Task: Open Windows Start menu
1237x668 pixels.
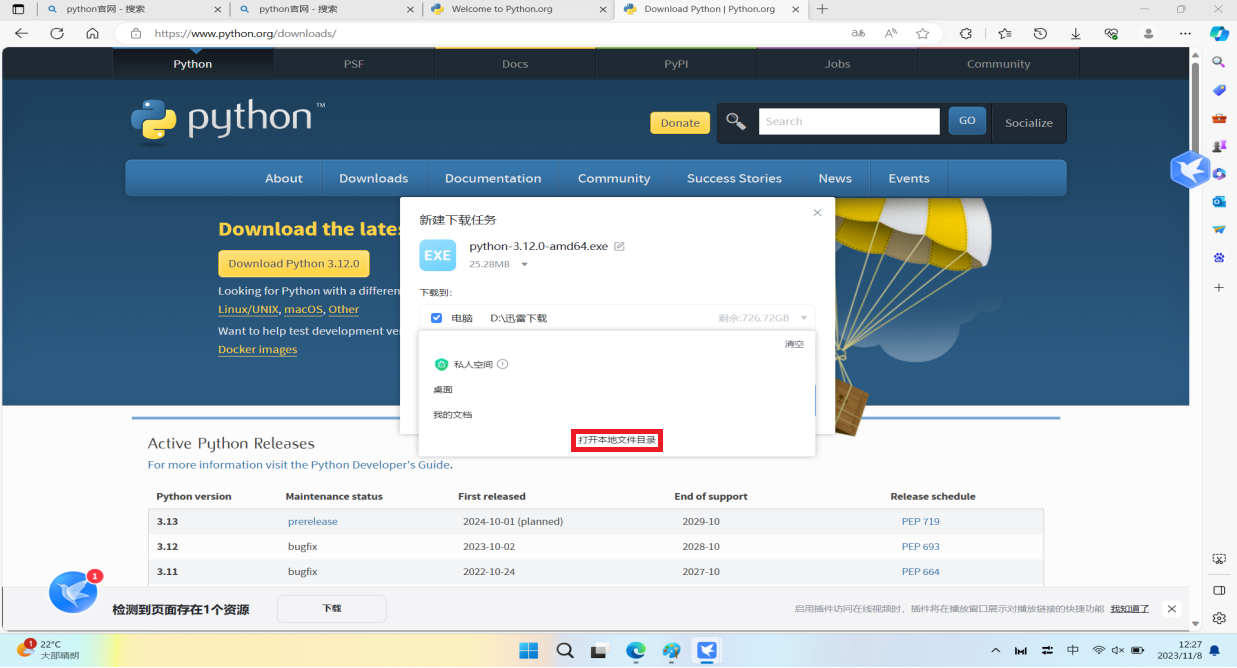Action: click(x=529, y=651)
